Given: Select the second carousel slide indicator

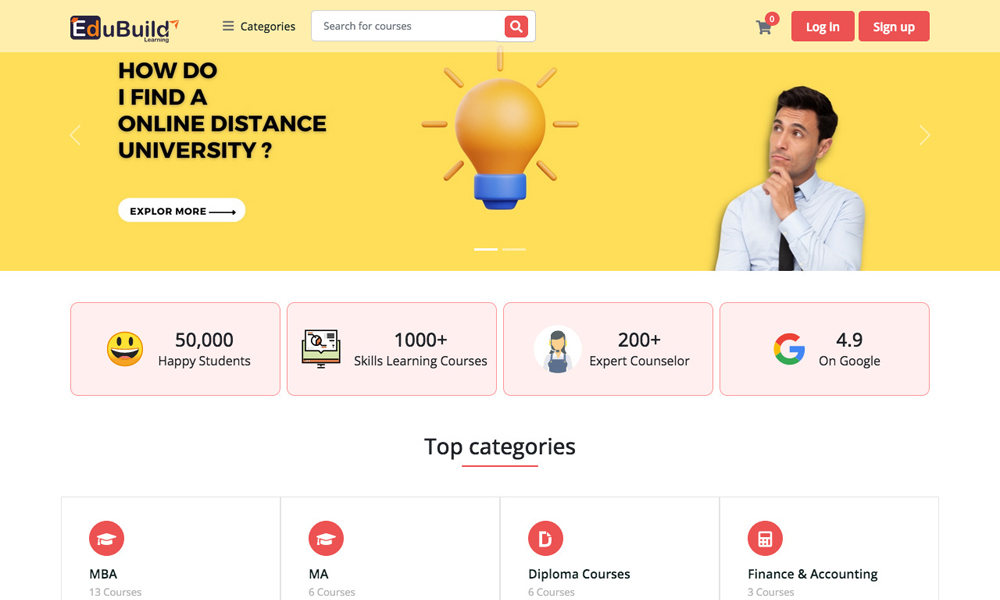Looking at the screenshot, I should [x=514, y=249].
